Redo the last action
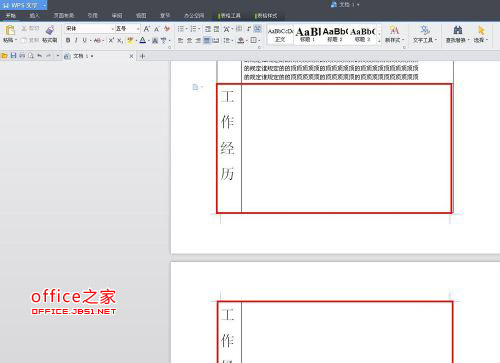 48,56
